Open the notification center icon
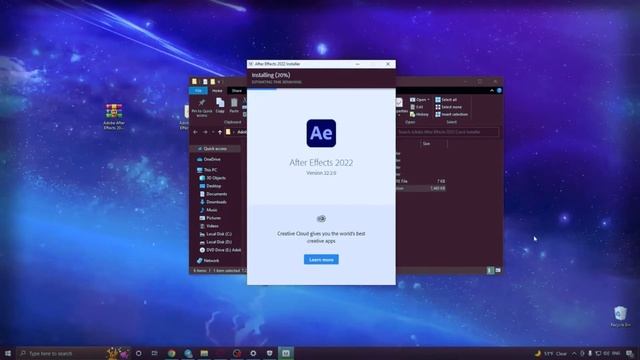This screenshot has height=360, width=640. (x=630, y=353)
